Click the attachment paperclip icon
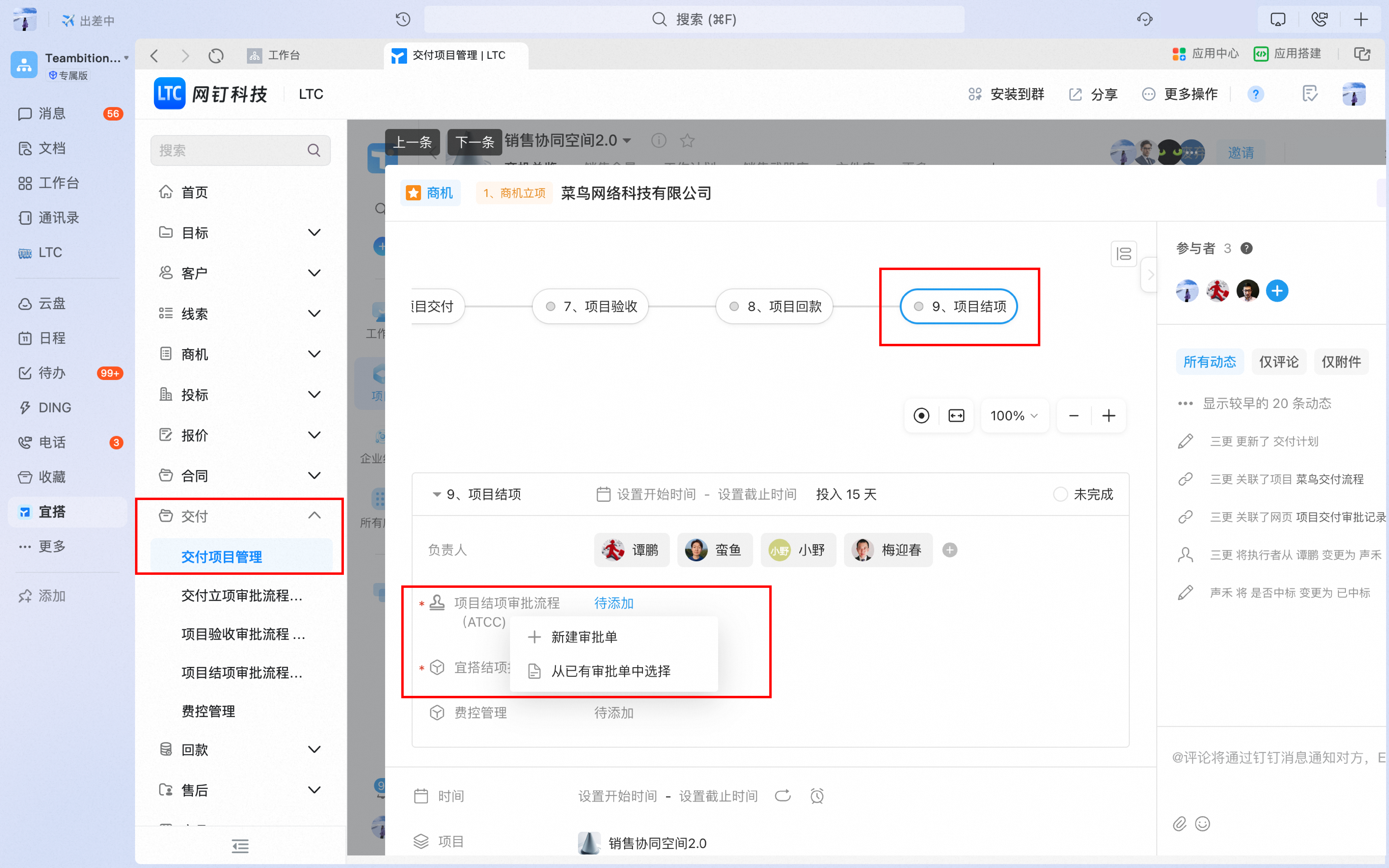 point(1179,824)
